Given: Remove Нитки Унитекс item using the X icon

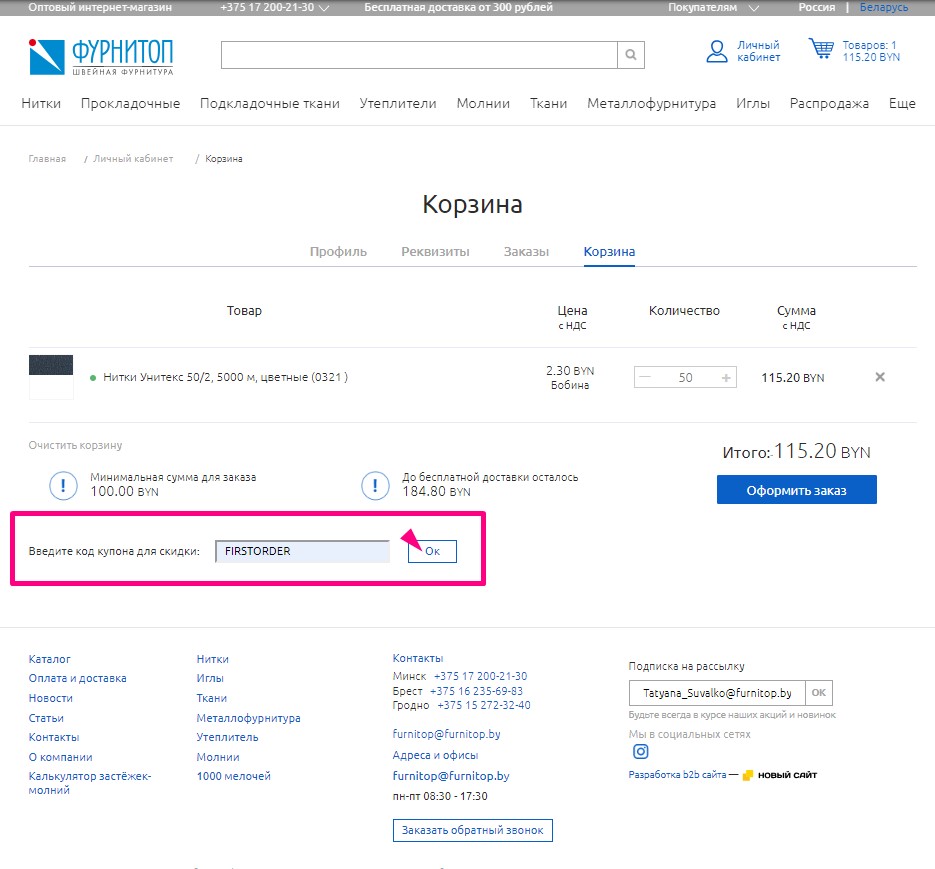Looking at the screenshot, I should click(879, 377).
